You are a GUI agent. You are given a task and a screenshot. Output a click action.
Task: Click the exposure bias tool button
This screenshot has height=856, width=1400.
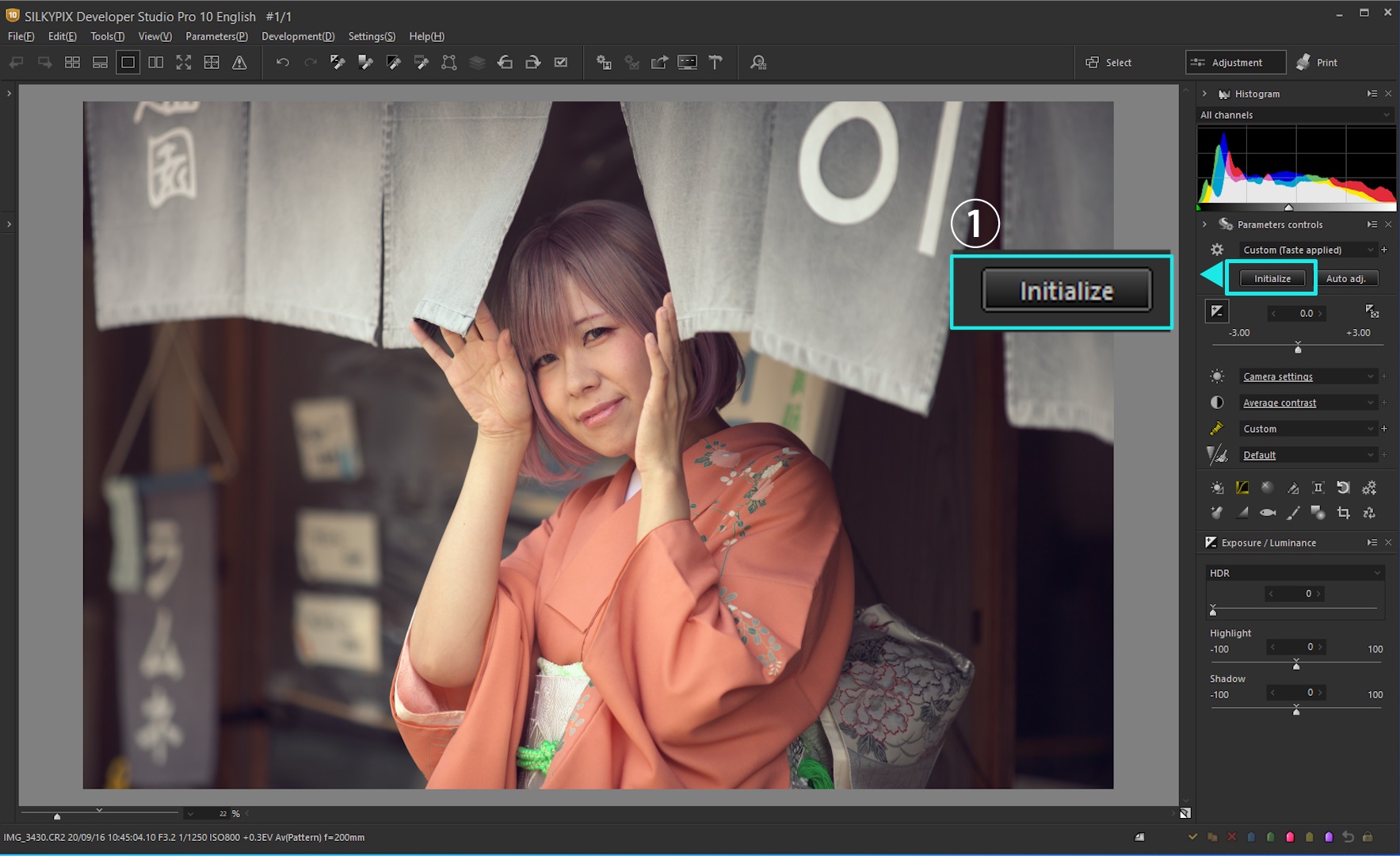pyautogui.click(x=1217, y=311)
